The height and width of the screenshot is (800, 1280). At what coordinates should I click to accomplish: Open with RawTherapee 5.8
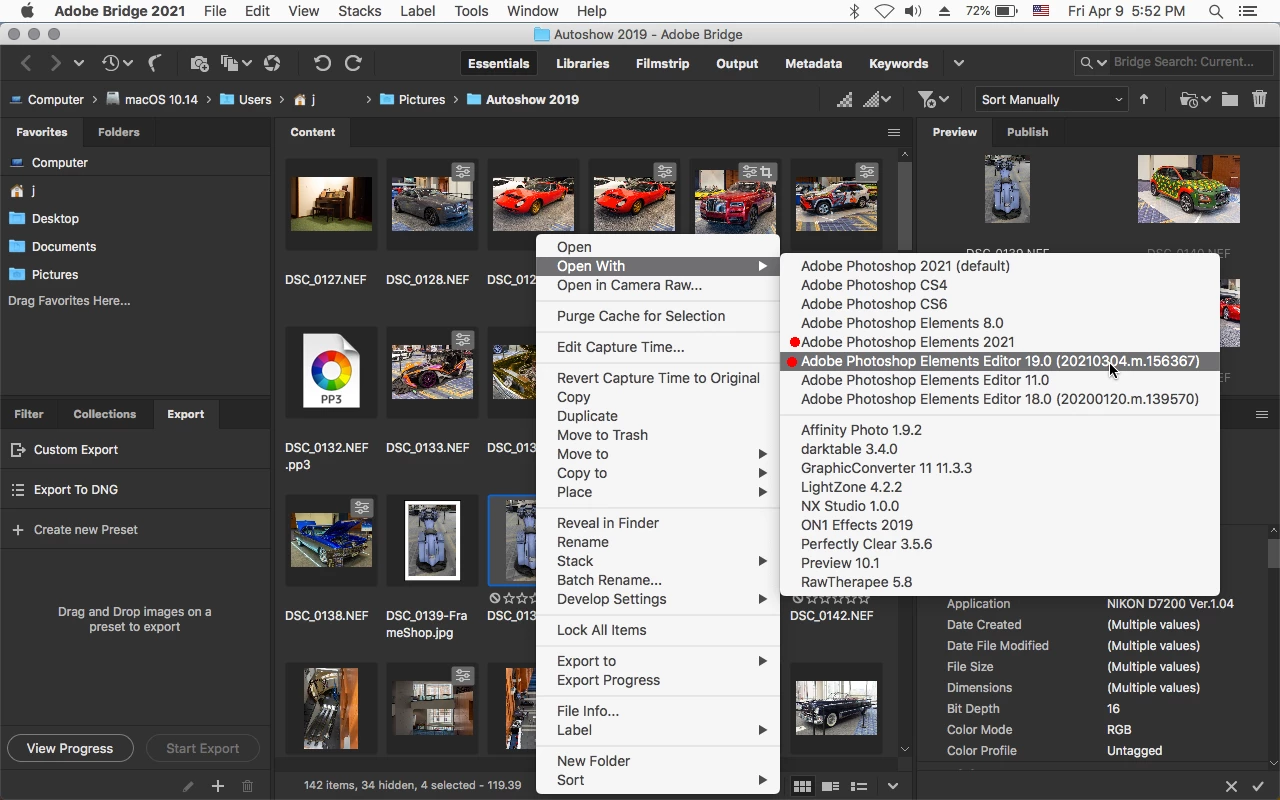coord(1000,582)
